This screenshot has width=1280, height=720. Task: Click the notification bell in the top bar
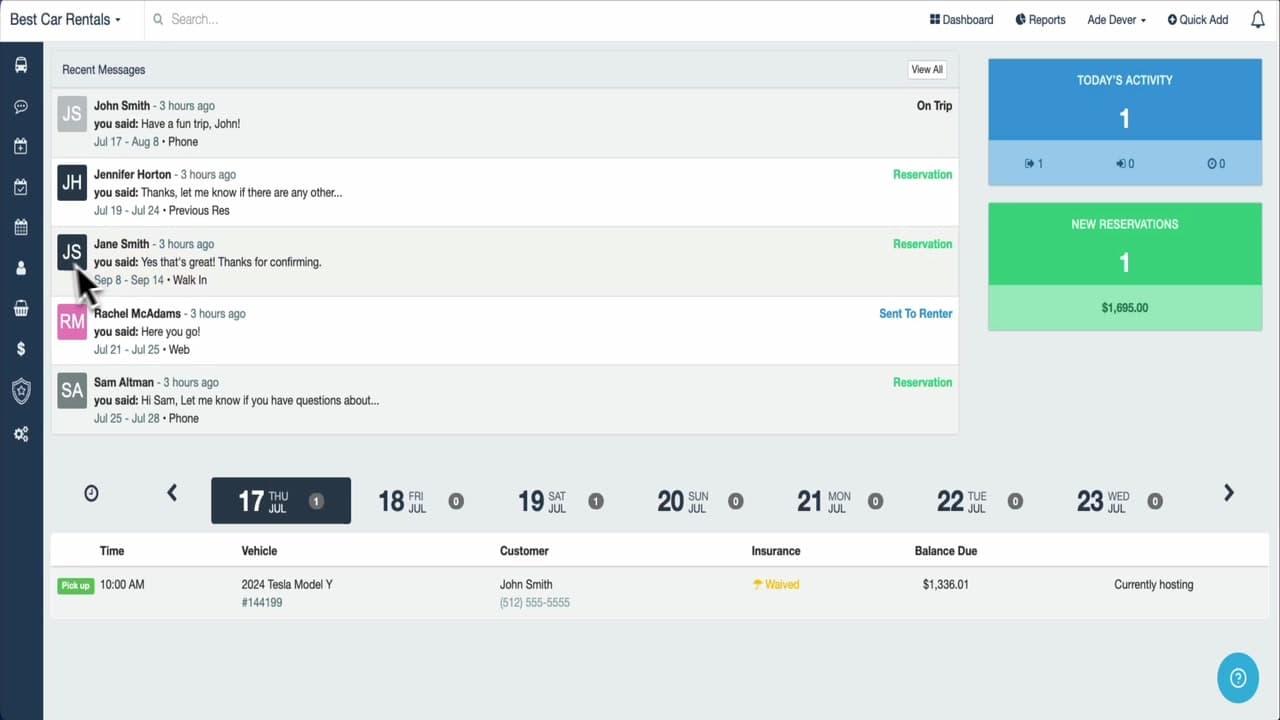click(1257, 19)
